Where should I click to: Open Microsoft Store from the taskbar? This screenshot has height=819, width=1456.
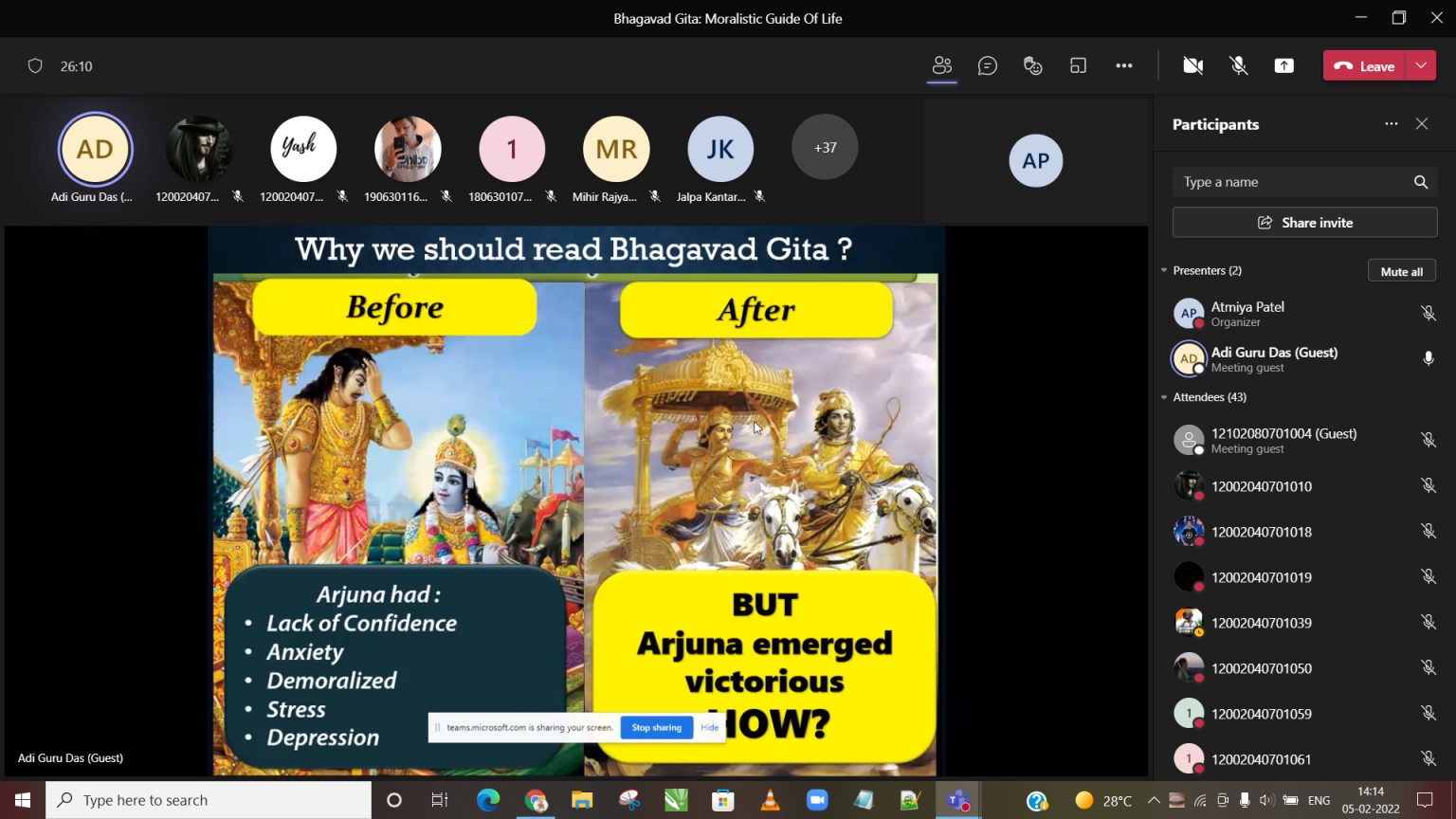pyautogui.click(x=723, y=800)
